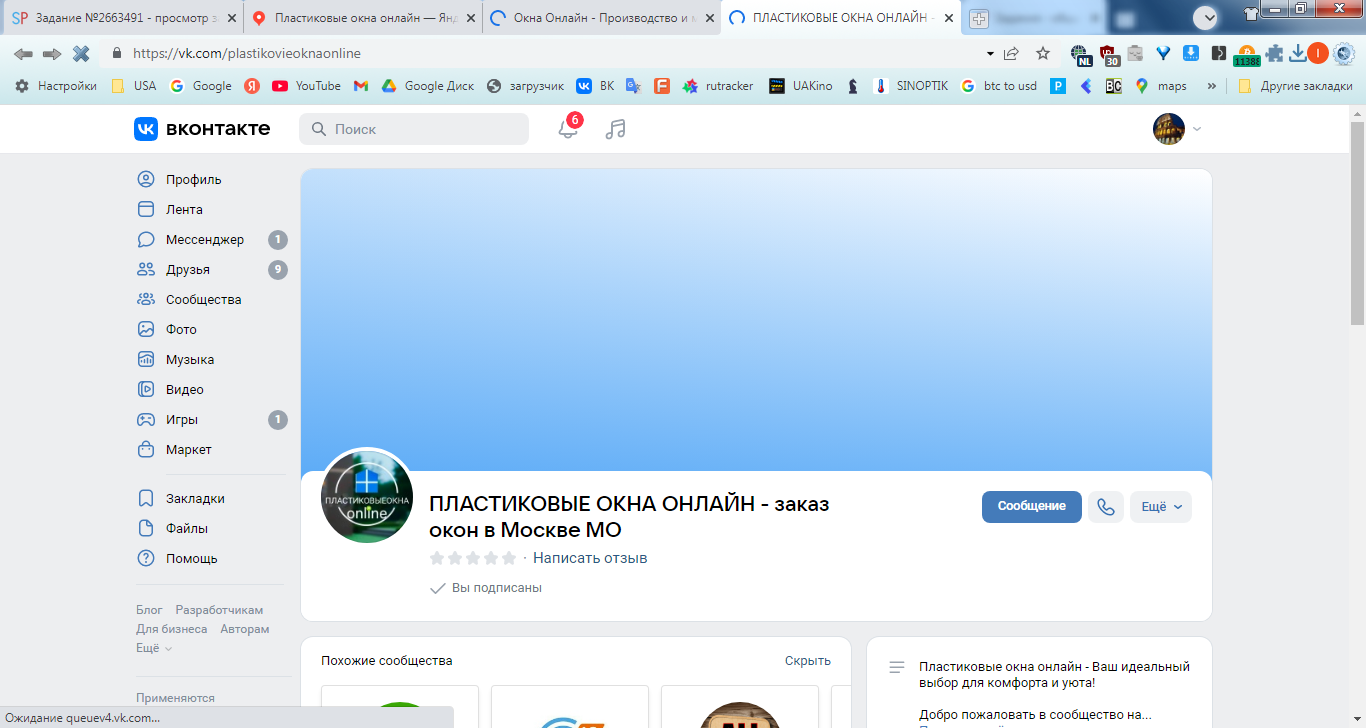This screenshot has width=1366, height=728.
Task: Bookmark this page with star icon
Action: coord(1043,54)
